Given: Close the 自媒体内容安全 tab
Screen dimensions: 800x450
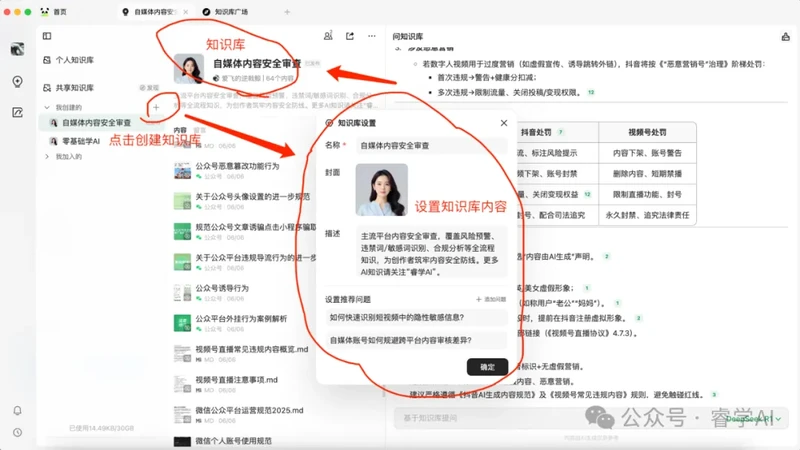Looking at the screenshot, I should 186,12.
